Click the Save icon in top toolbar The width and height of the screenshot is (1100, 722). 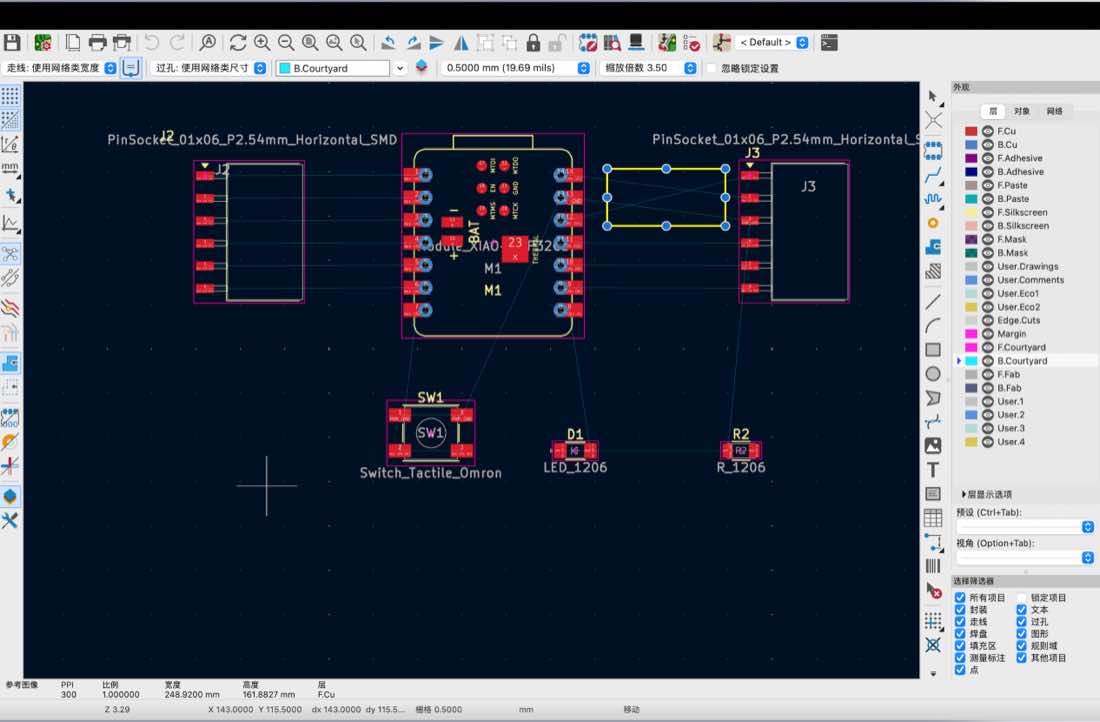pyautogui.click(x=12, y=42)
